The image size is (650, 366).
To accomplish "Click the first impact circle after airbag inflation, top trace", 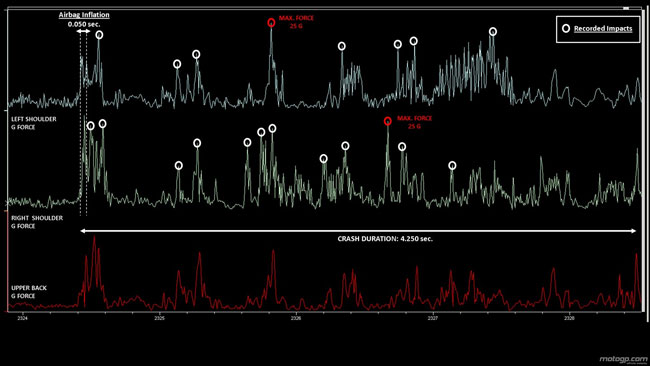I will (x=99, y=35).
